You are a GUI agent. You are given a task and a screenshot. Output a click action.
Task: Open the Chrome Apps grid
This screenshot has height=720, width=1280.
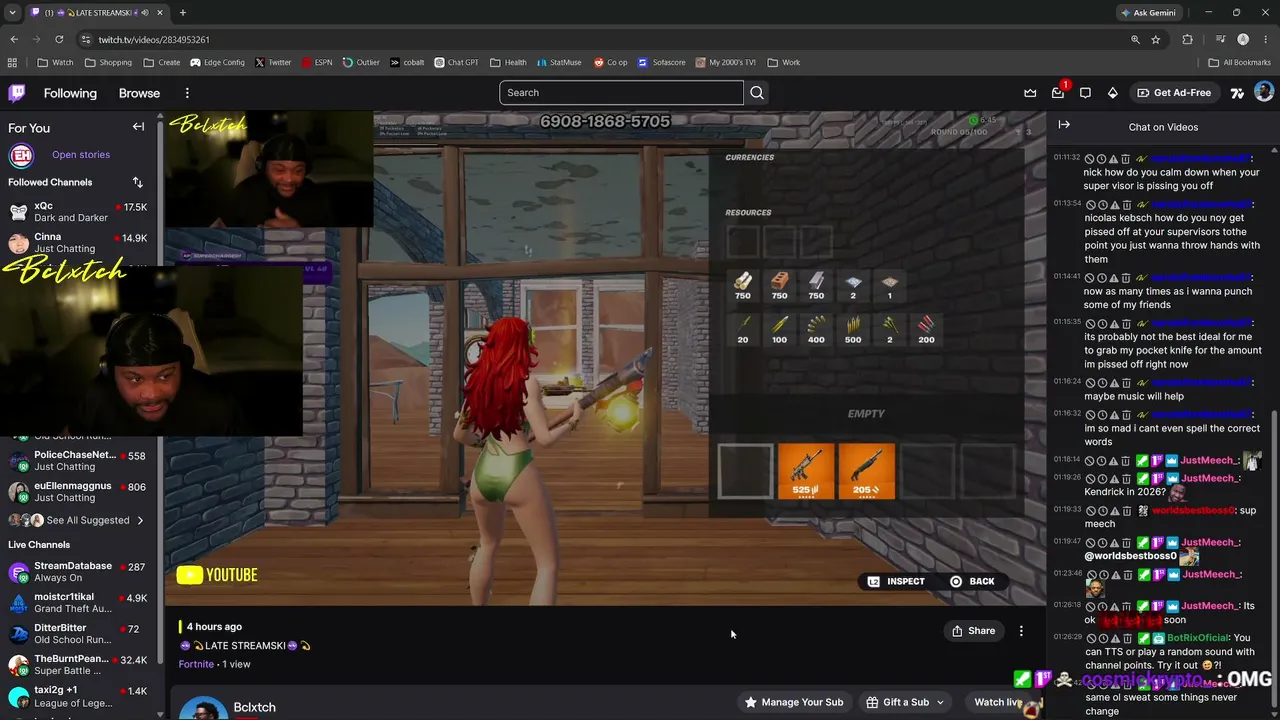coord(12,62)
